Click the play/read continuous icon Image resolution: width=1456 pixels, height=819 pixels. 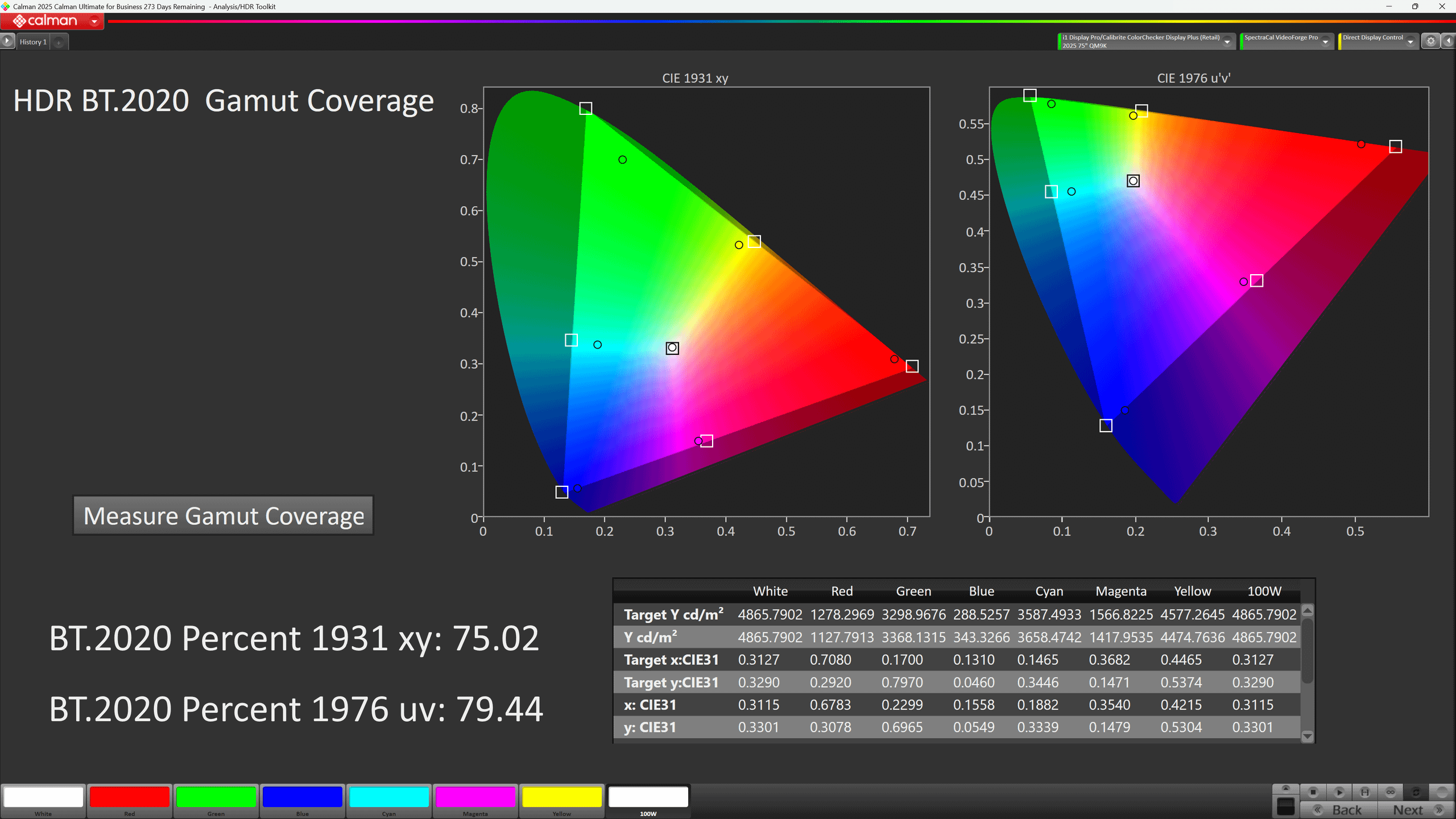click(x=1339, y=792)
